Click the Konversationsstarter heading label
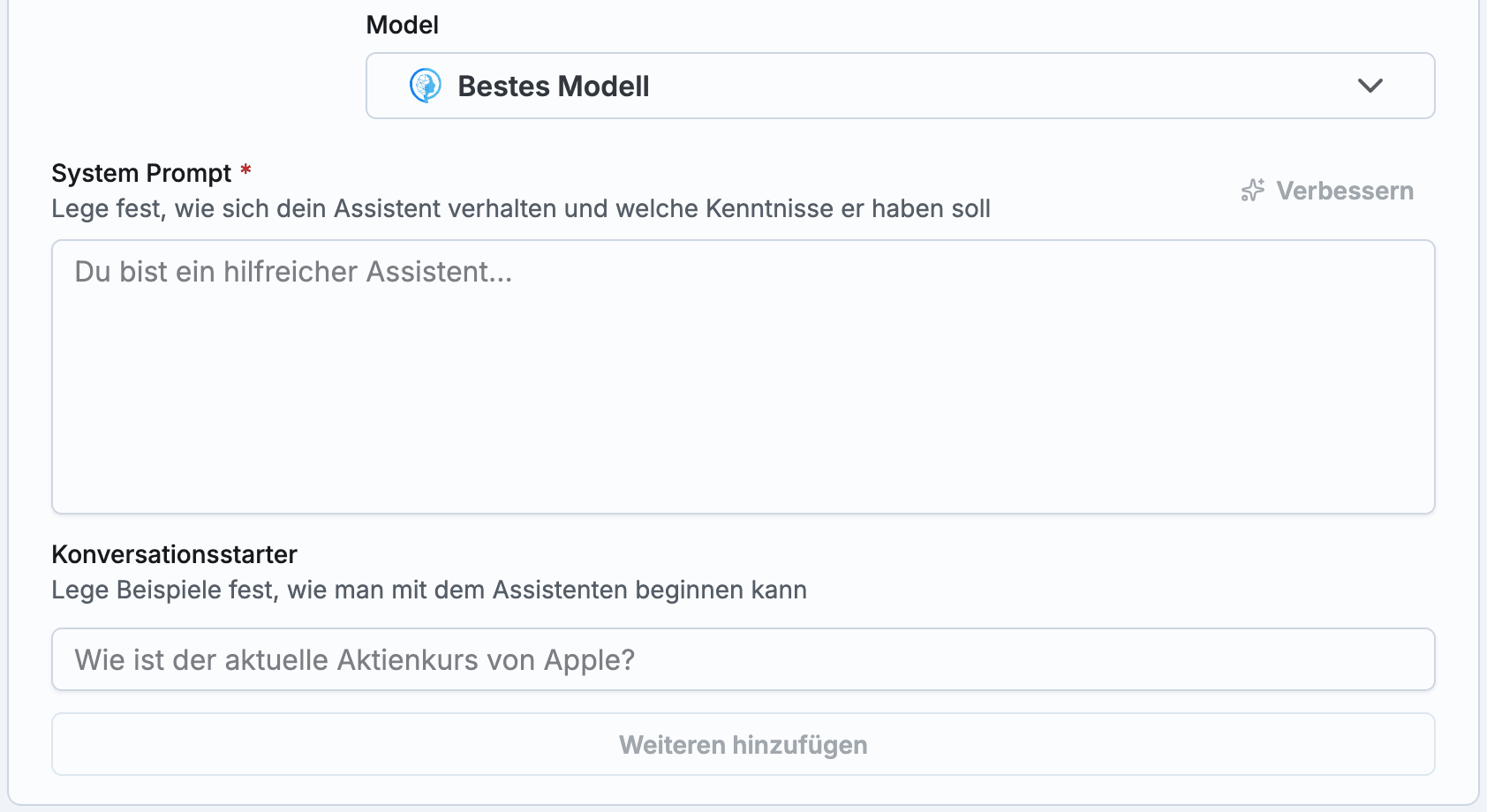The image size is (1487, 812). (174, 554)
